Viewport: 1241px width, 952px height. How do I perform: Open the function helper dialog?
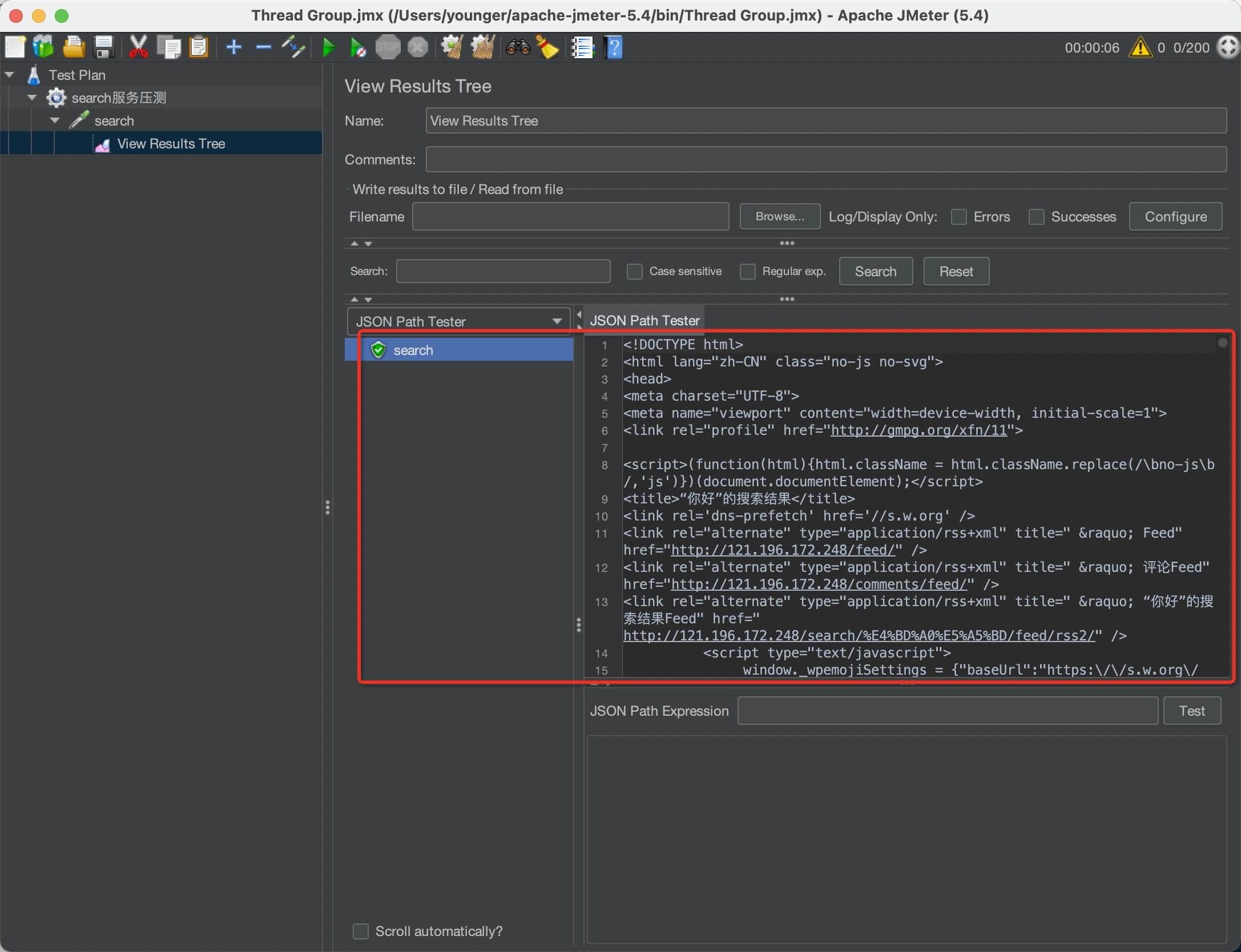[583, 47]
